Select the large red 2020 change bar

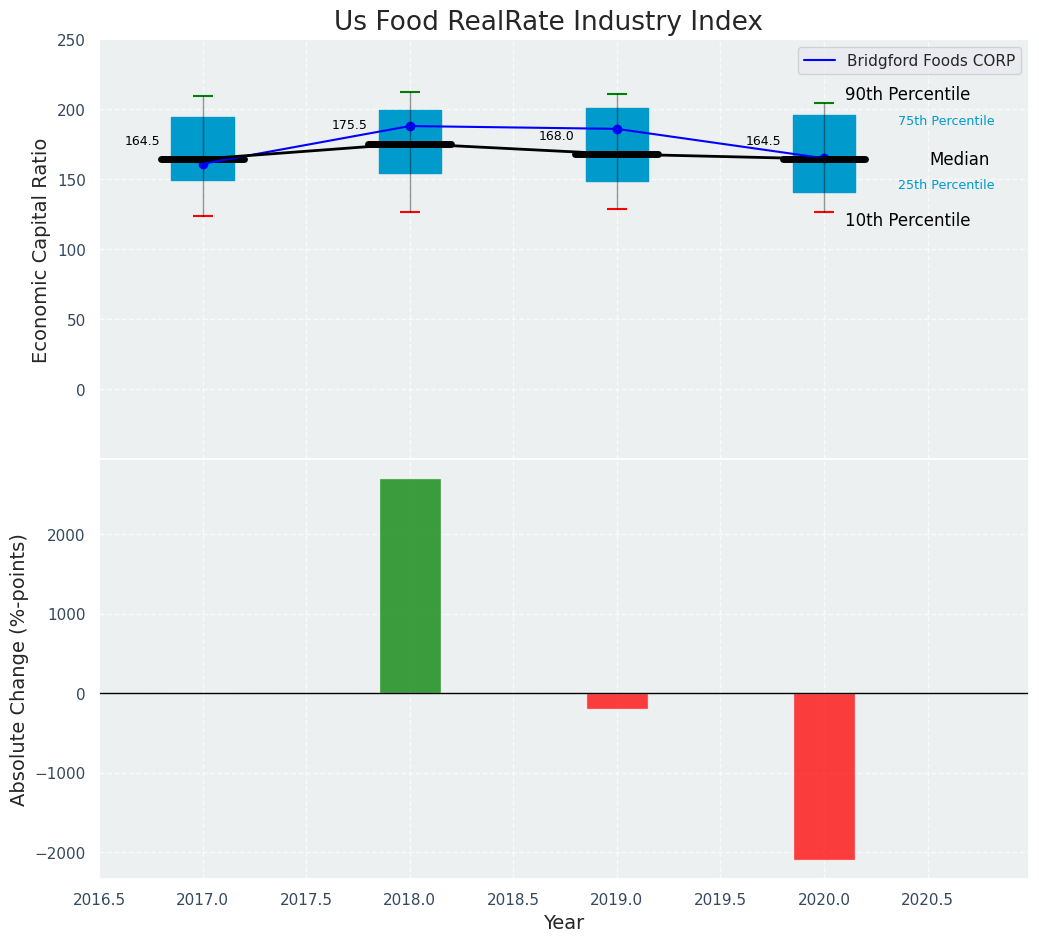[824, 776]
